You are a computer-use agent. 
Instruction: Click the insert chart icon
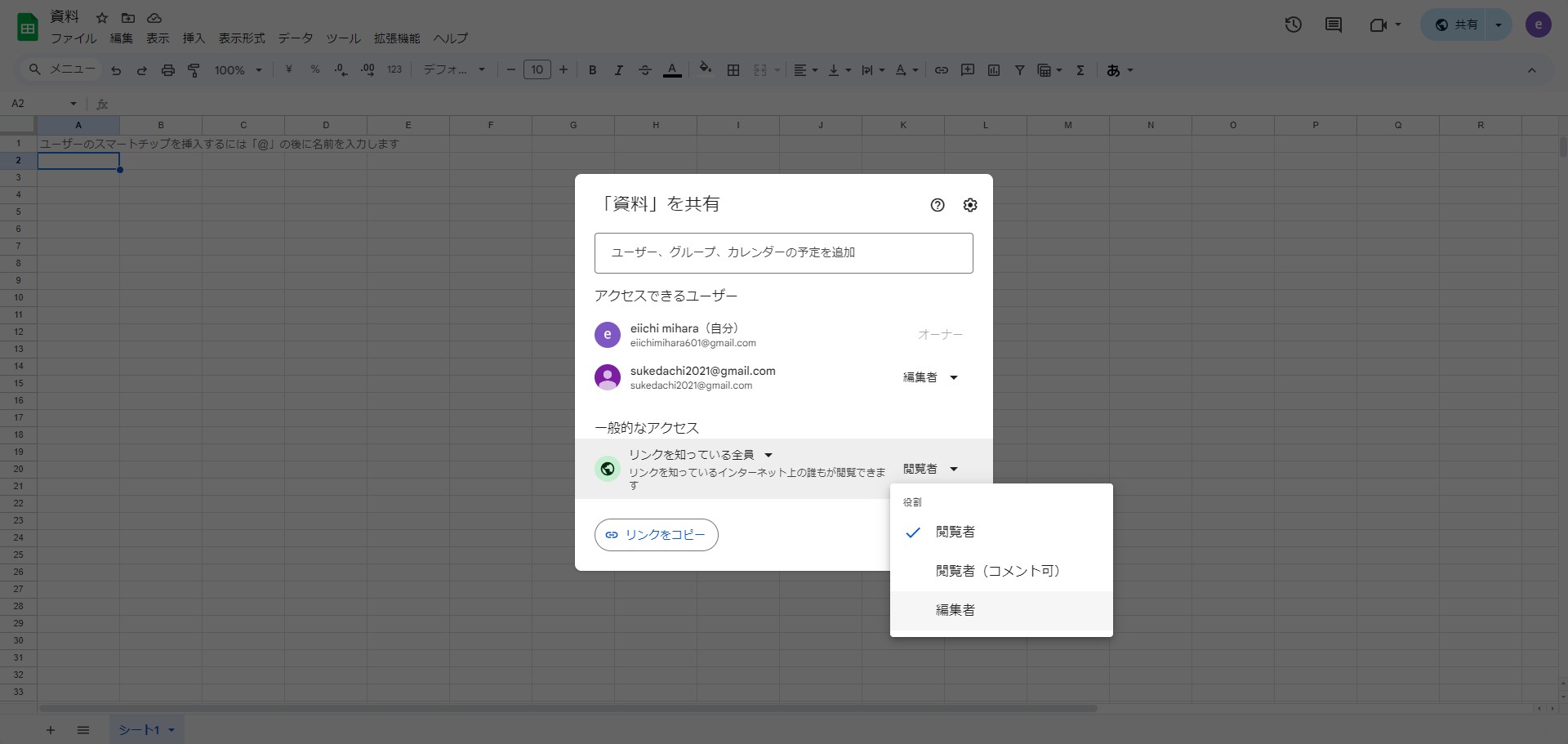click(994, 70)
